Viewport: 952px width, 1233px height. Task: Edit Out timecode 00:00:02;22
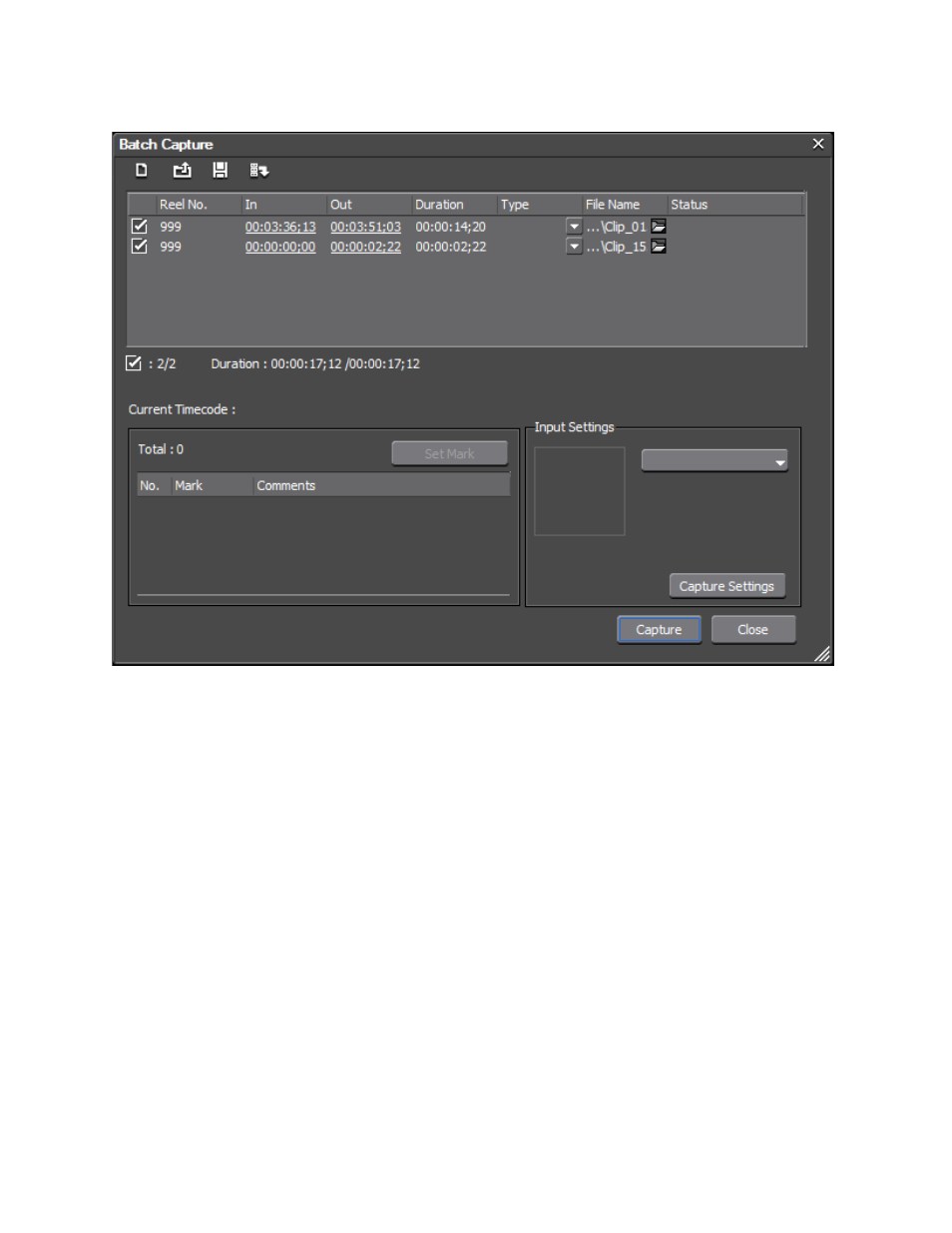tap(365, 247)
